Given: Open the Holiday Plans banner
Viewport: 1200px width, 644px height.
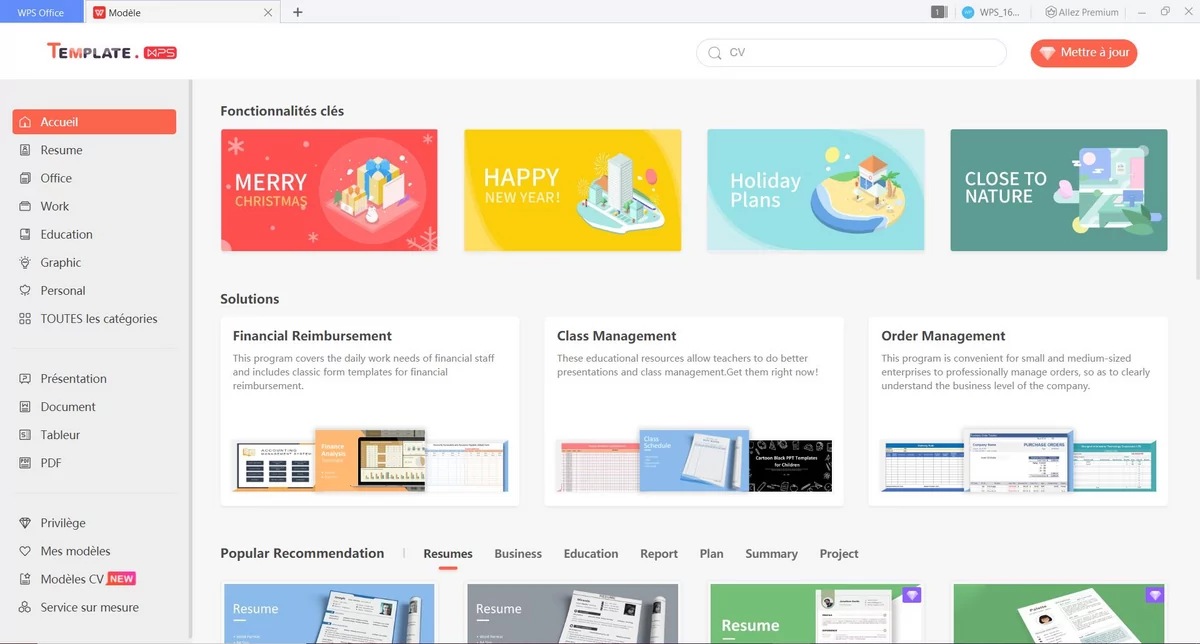Looking at the screenshot, I should tap(816, 190).
